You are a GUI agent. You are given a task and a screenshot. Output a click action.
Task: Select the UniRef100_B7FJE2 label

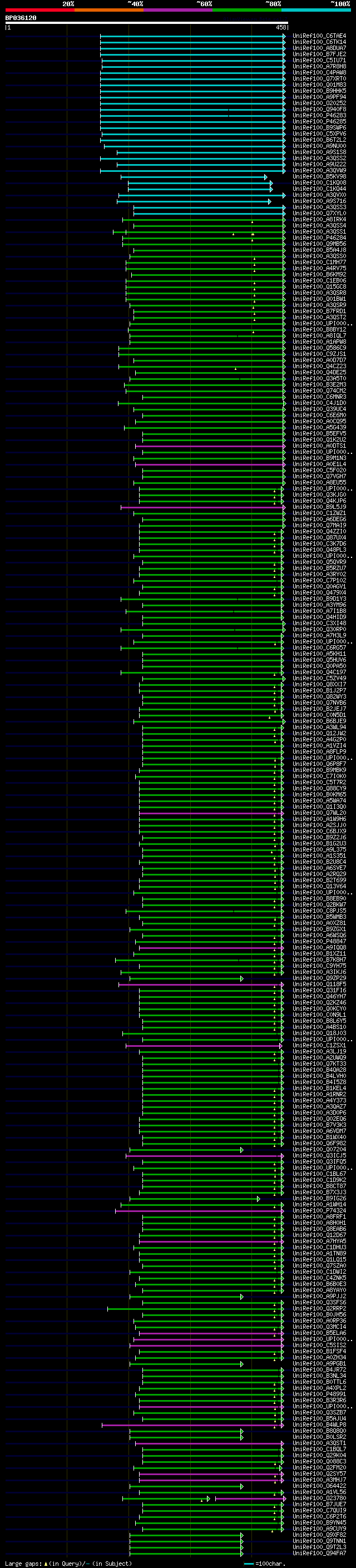point(319,54)
